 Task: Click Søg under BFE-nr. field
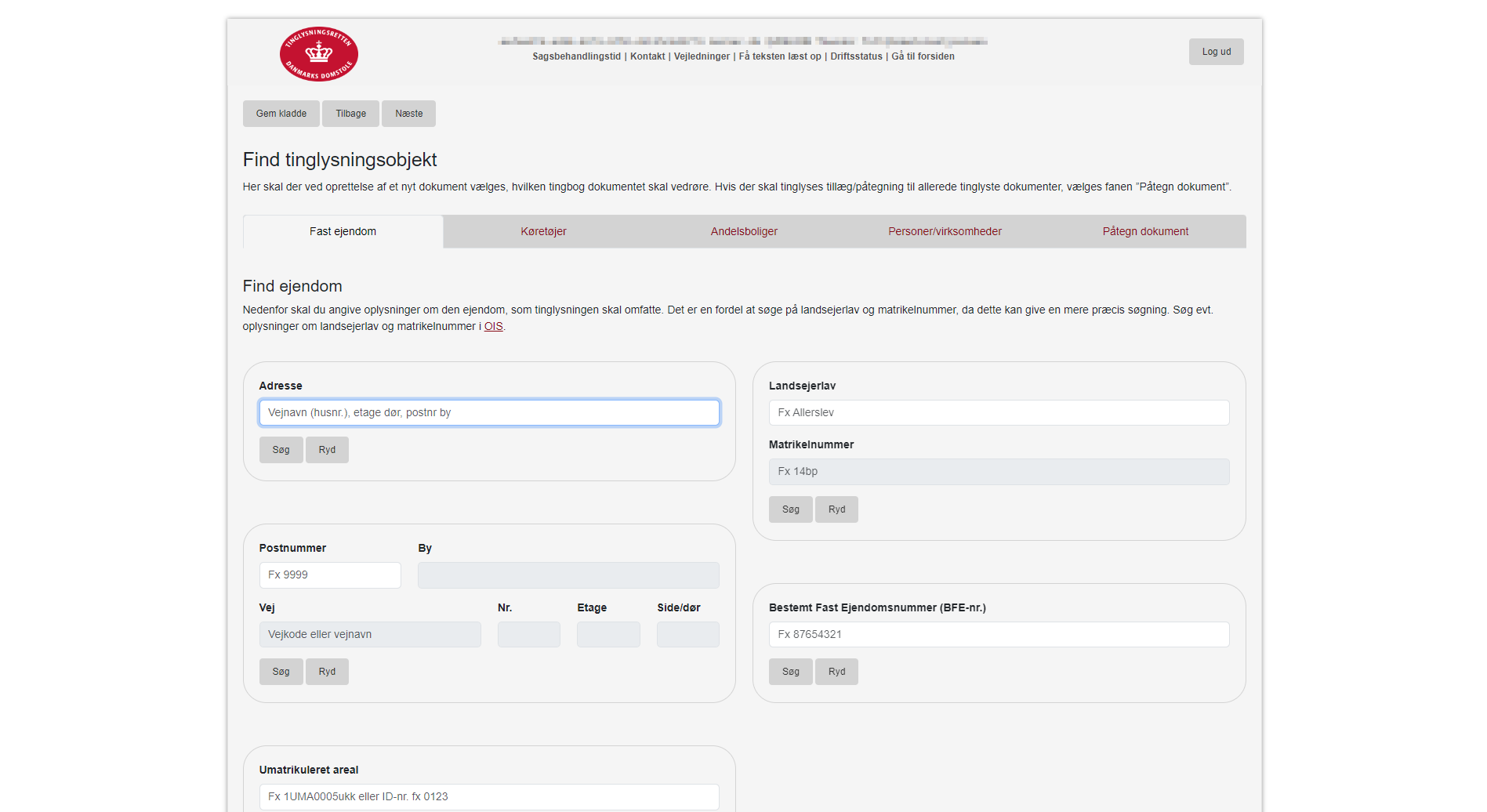click(790, 672)
